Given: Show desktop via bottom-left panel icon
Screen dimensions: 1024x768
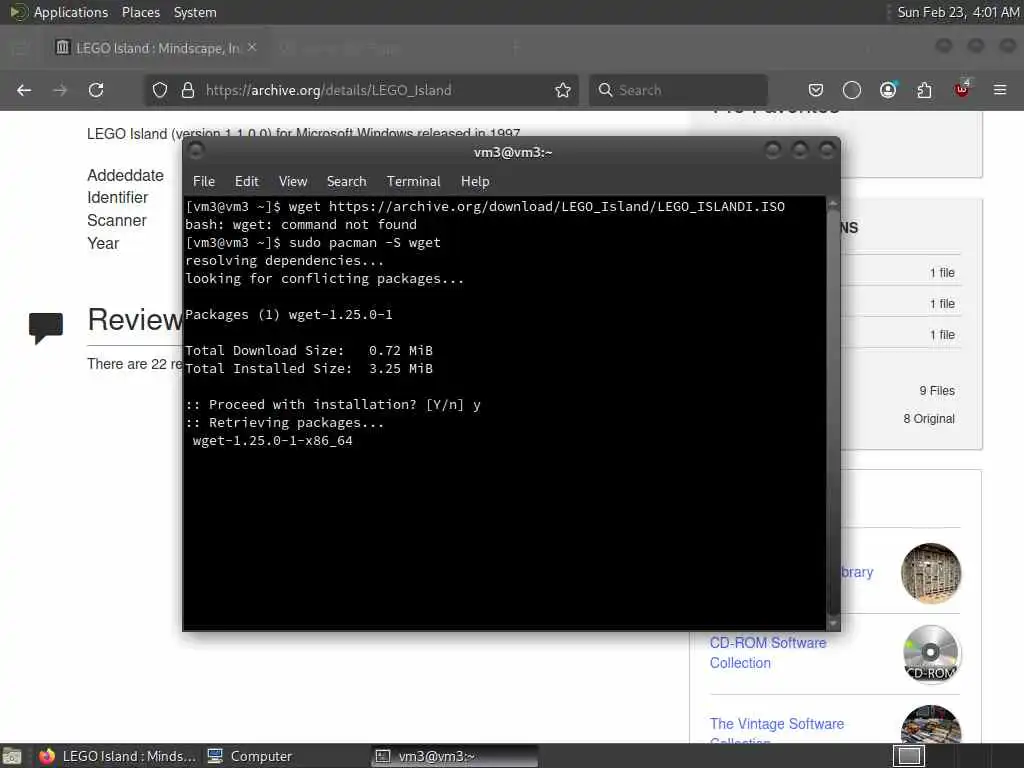Looking at the screenshot, I should [12, 756].
